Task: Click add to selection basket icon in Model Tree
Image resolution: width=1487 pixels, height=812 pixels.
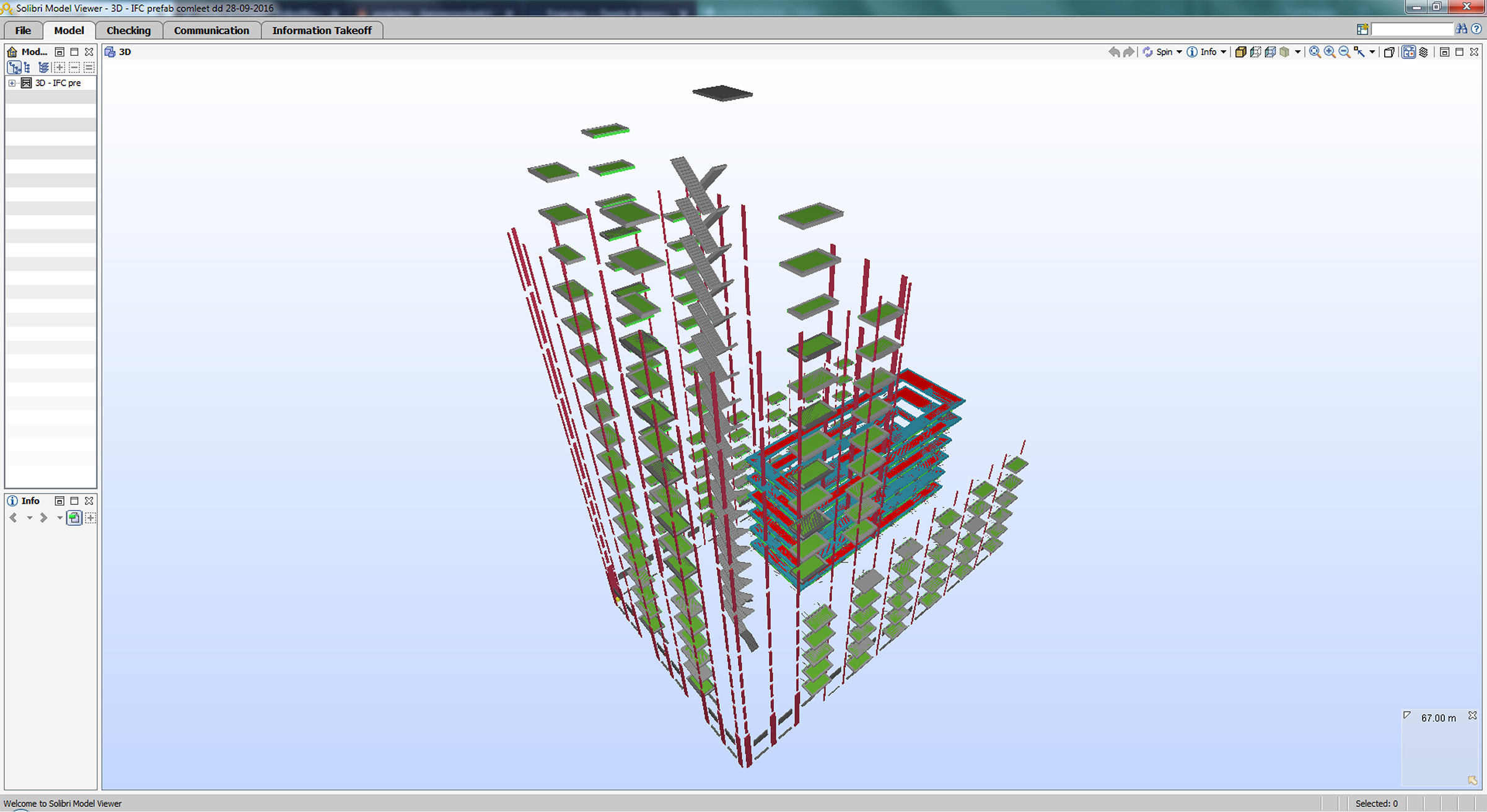Action: (x=59, y=67)
